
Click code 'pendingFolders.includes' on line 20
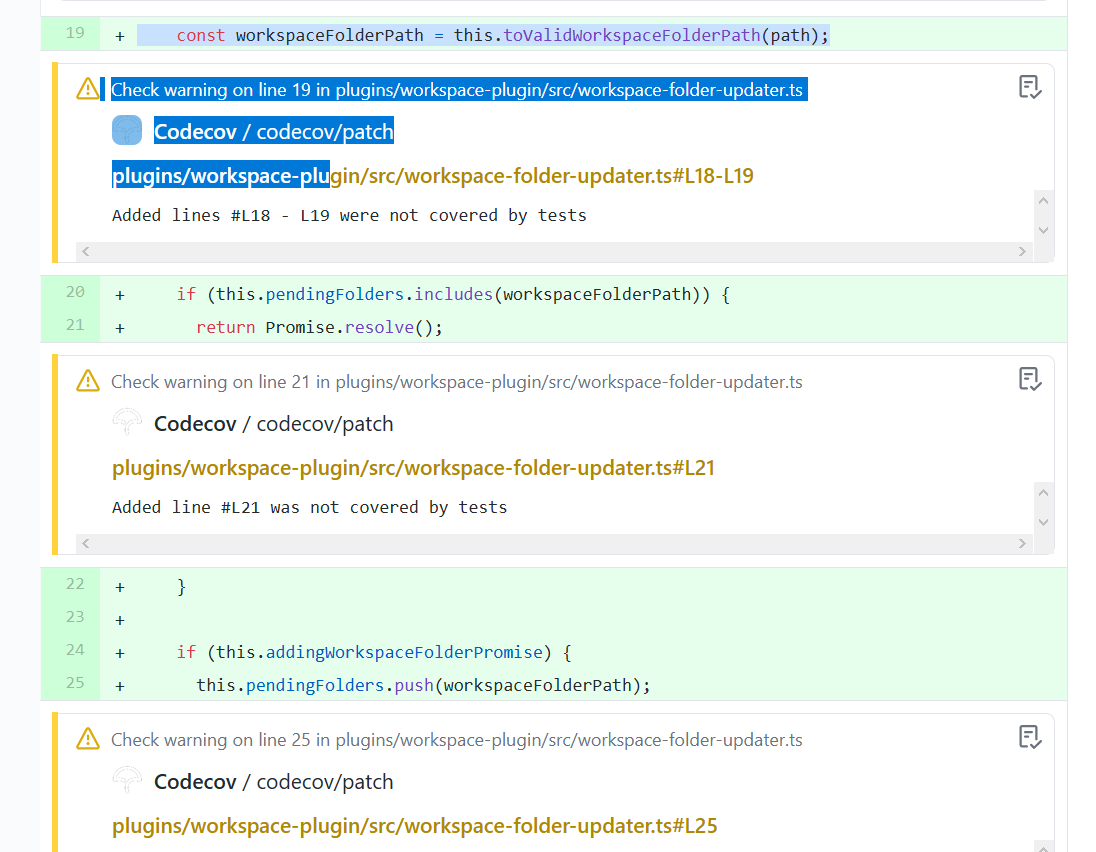pyautogui.click(x=379, y=294)
